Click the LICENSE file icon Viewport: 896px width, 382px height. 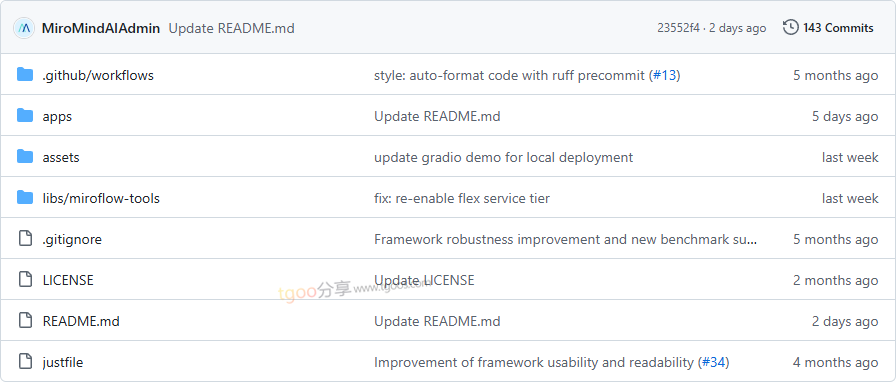pos(25,279)
